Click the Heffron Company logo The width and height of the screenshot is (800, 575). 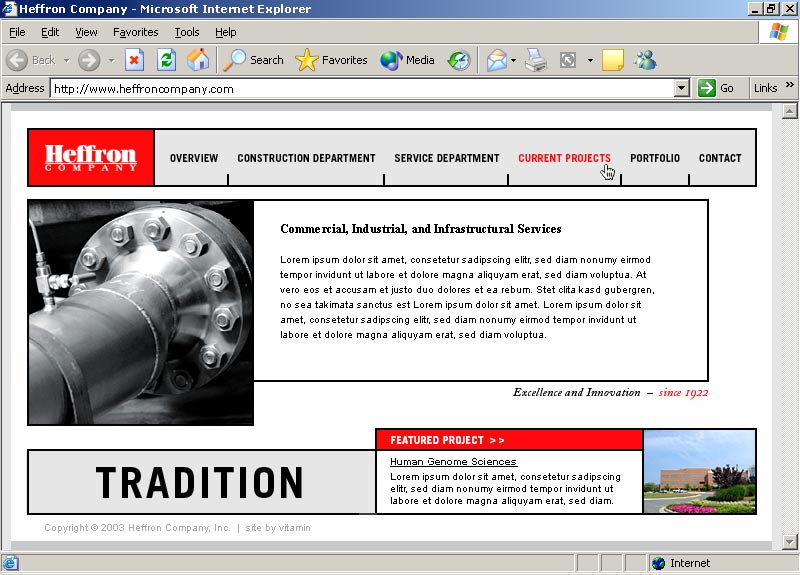point(90,158)
